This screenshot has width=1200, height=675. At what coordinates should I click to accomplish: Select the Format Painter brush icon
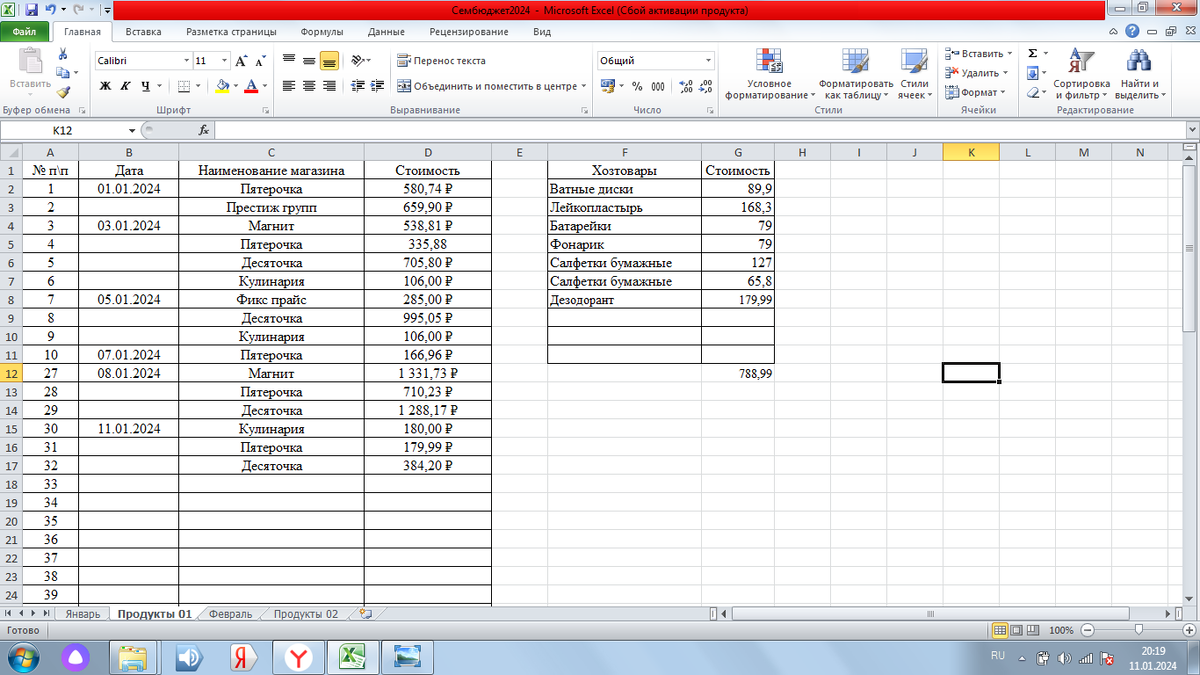click(63, 91)
